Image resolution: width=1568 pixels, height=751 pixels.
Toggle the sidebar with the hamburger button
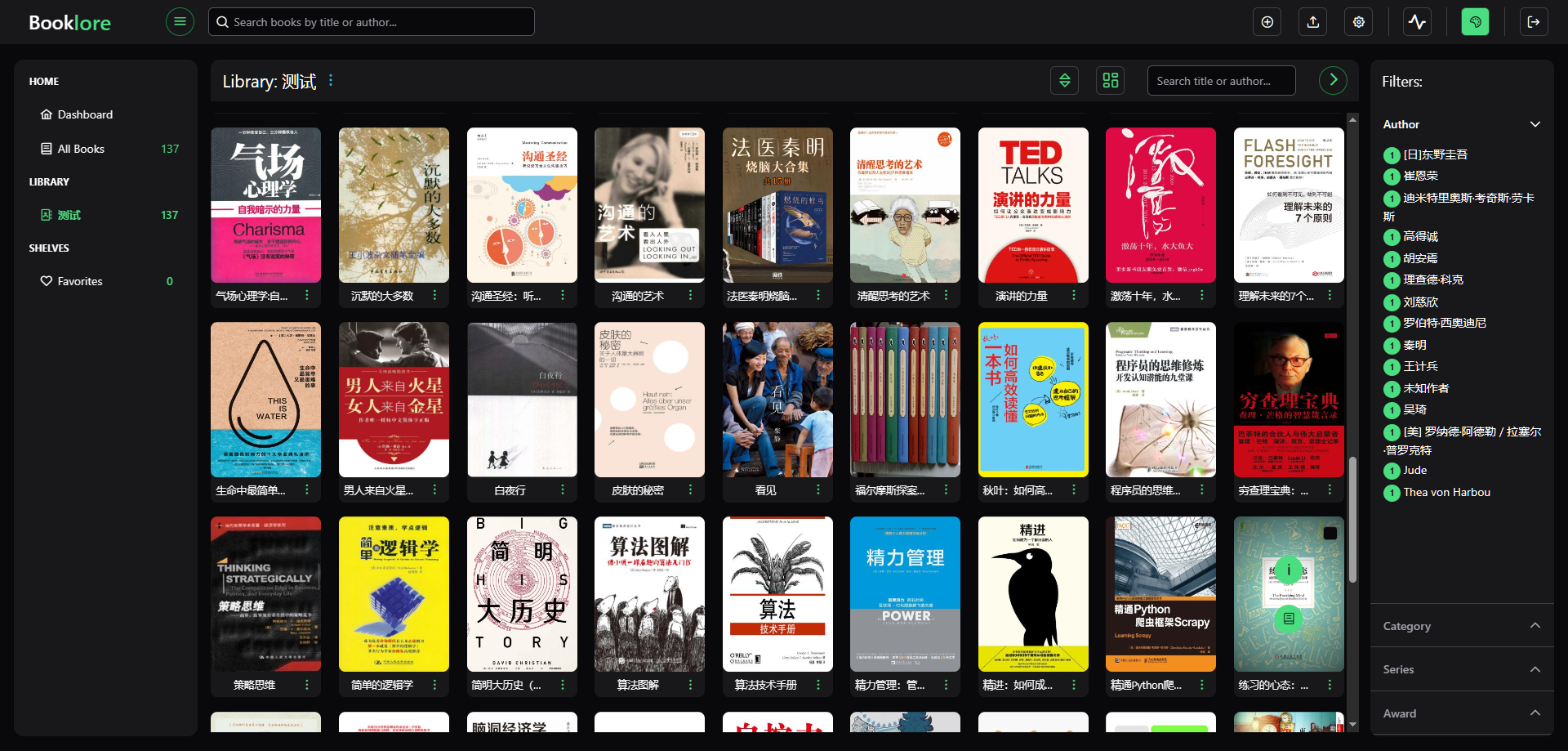click(x=180, y=21)
